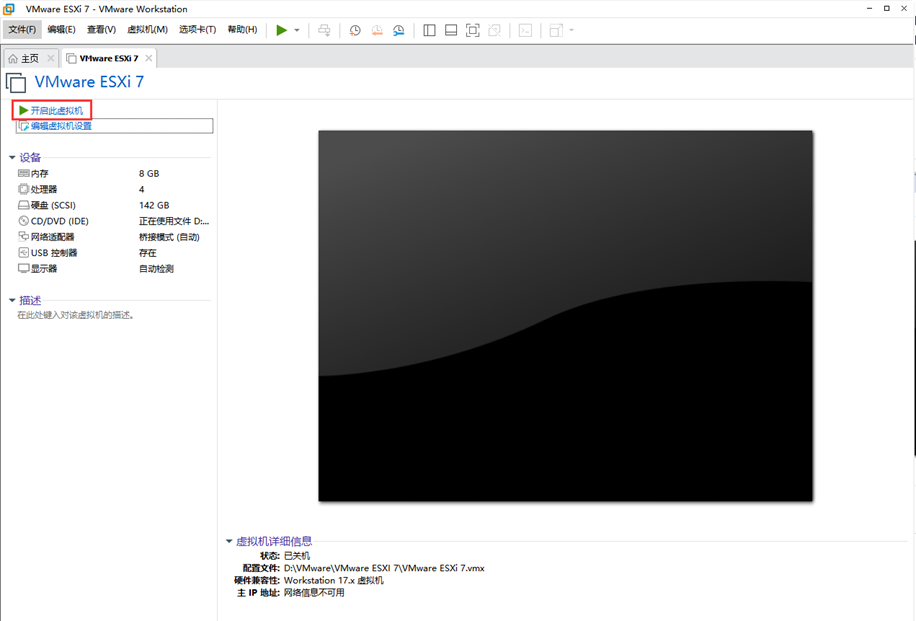Click the VMware Workstation title bar icon

[9, 9]
